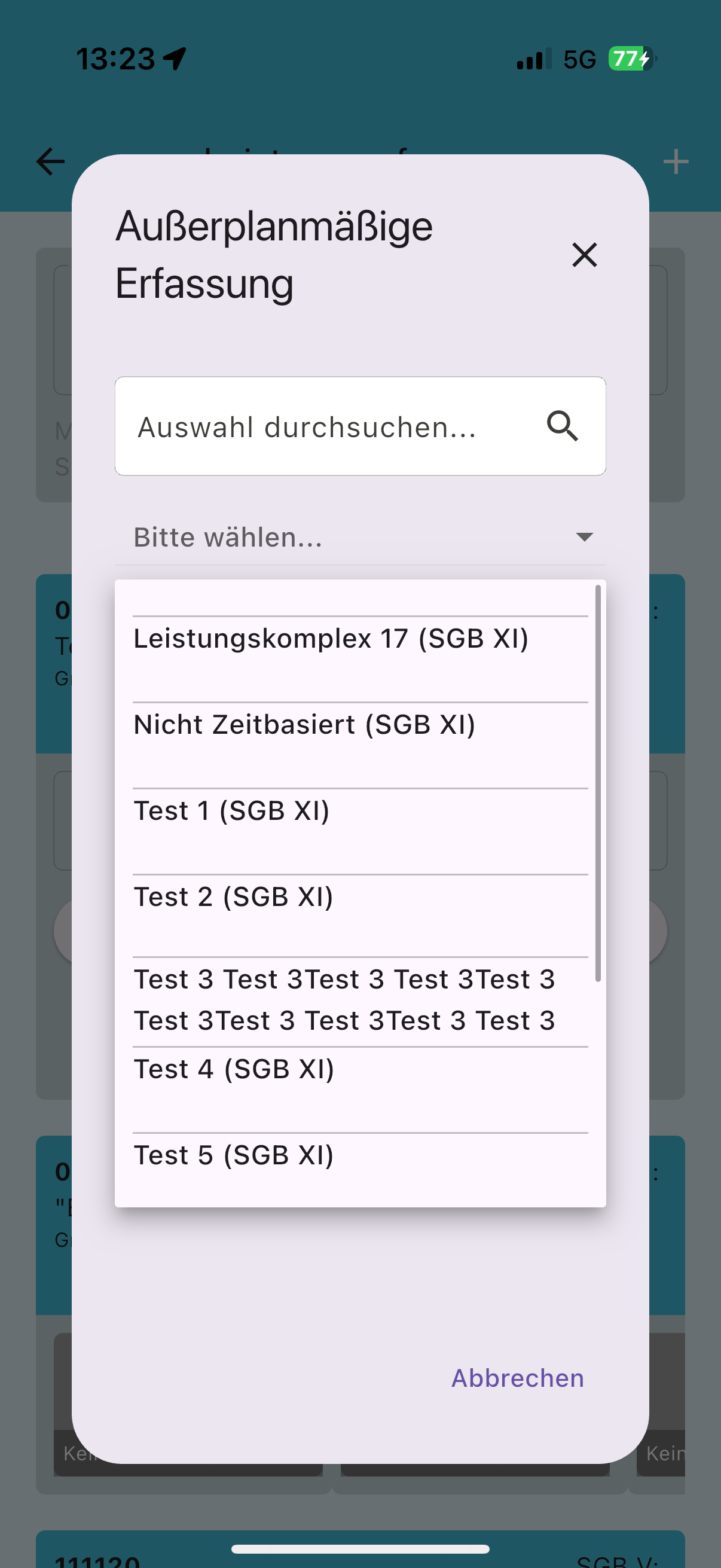This screenshot has width=721, height=1568.
Task: Pick Test 2 (SGB XI) entry
Action: coord(233,897)
